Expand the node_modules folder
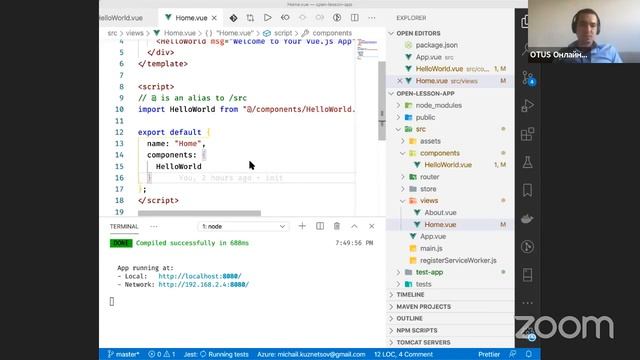Screen dimensions: 640x360 pyautogui.click(x=398, y=105)
